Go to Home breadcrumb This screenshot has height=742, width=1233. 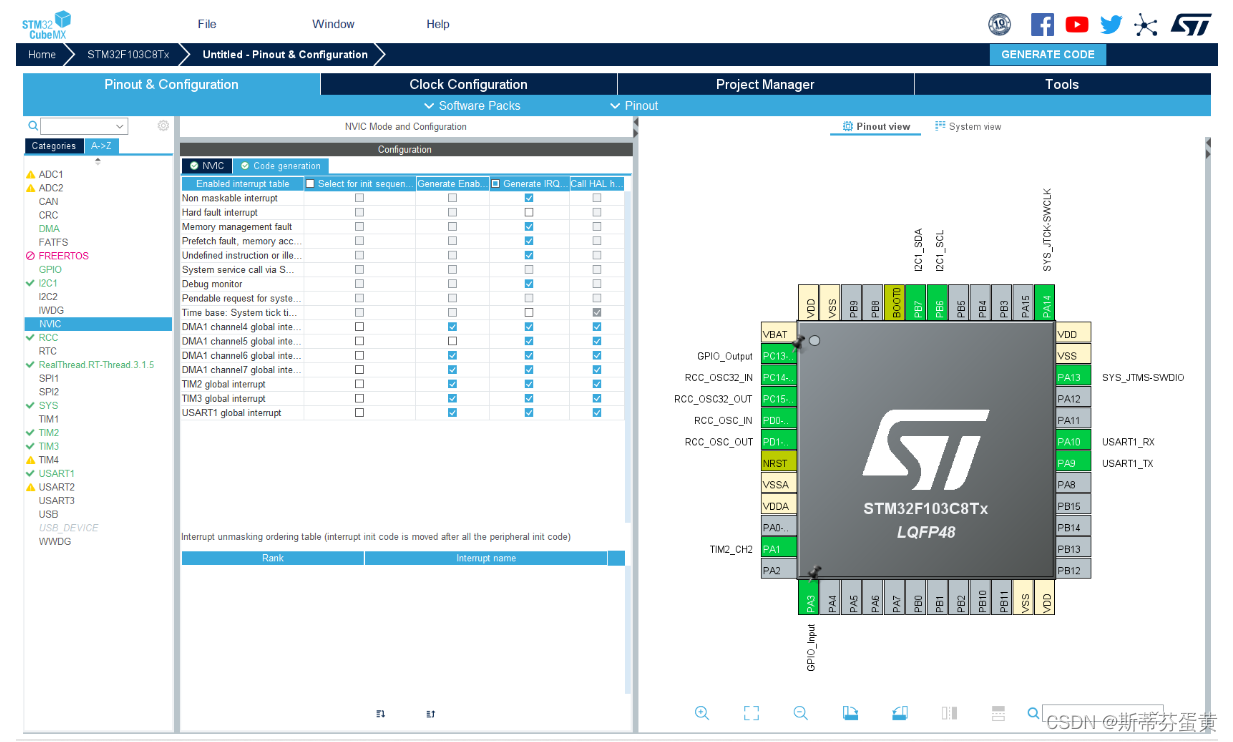pos(42,55)
